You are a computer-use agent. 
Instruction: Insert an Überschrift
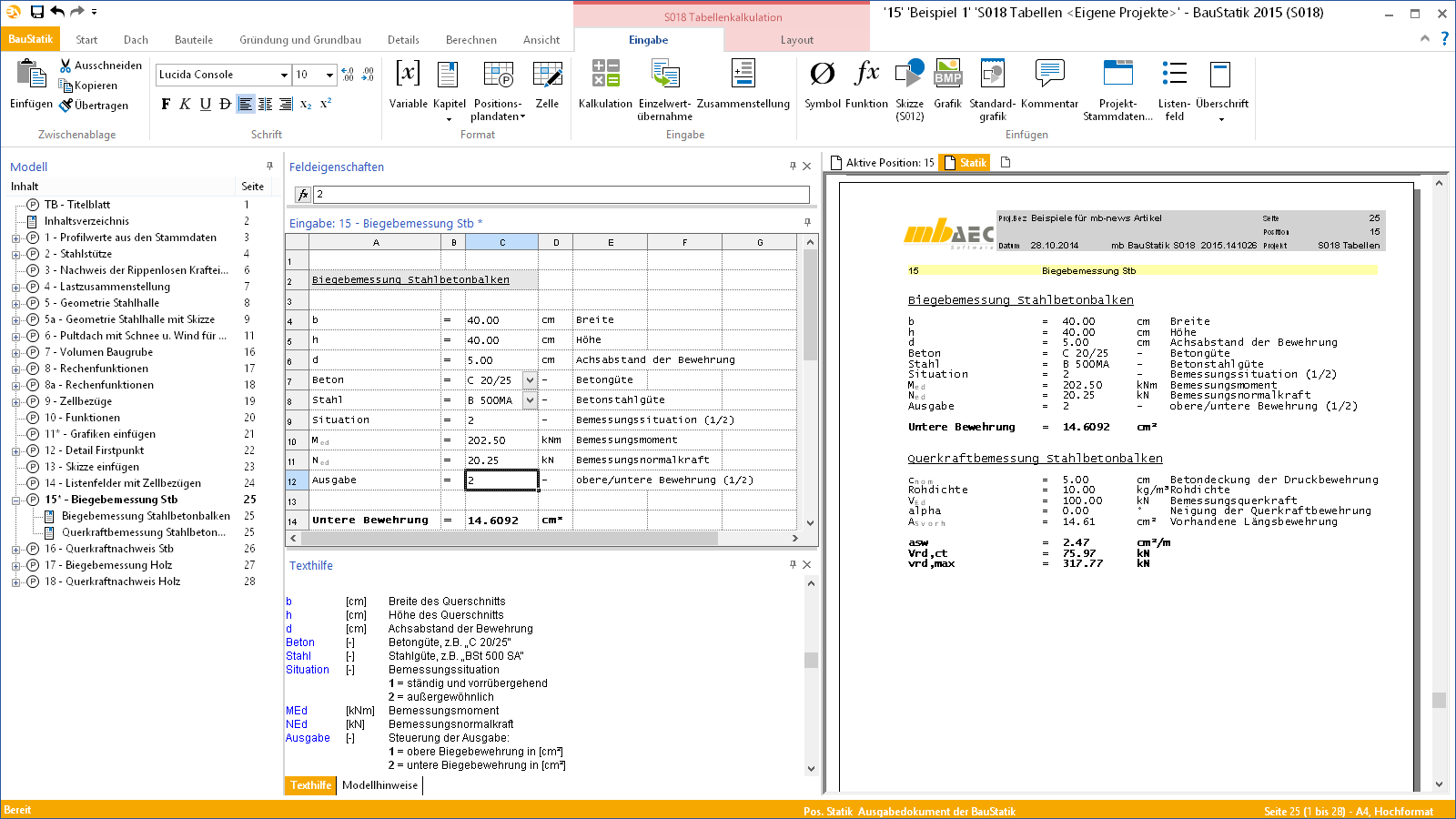1221,89
